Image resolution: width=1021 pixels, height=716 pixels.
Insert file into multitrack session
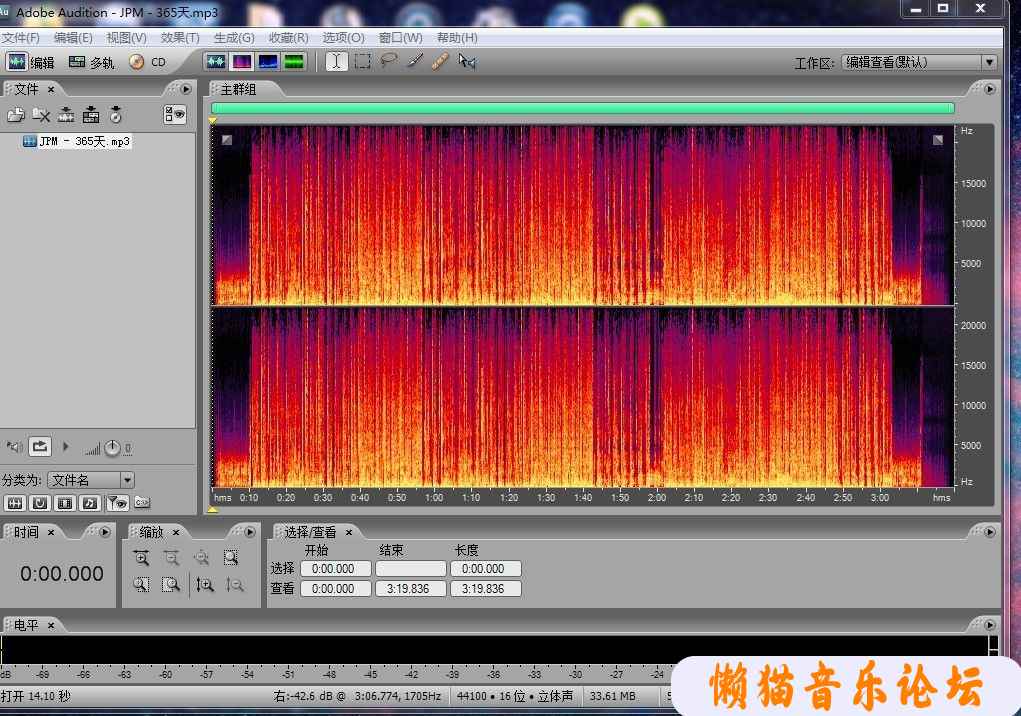coord(91,115)
